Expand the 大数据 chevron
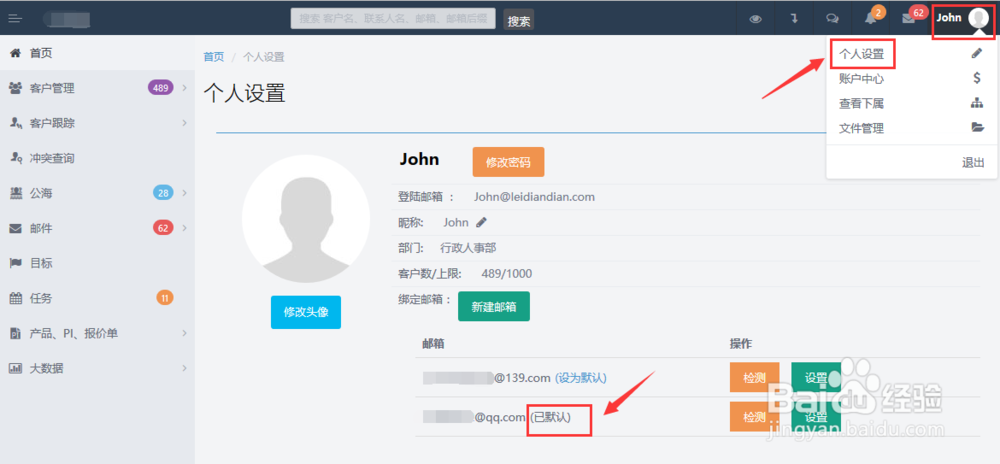Image resolution: width=1000 pixels, height=464 pixels. coord(184,368)
